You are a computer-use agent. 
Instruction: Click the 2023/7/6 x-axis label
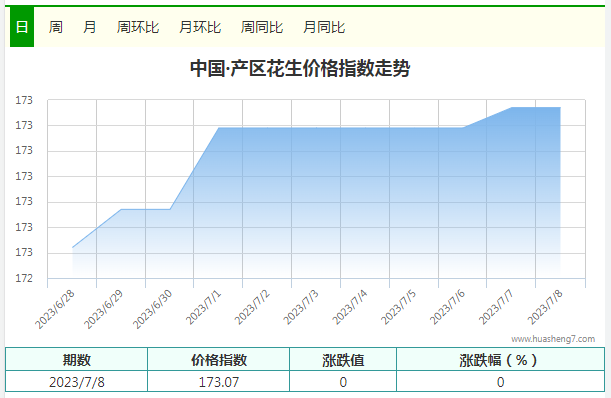point(448,308)
